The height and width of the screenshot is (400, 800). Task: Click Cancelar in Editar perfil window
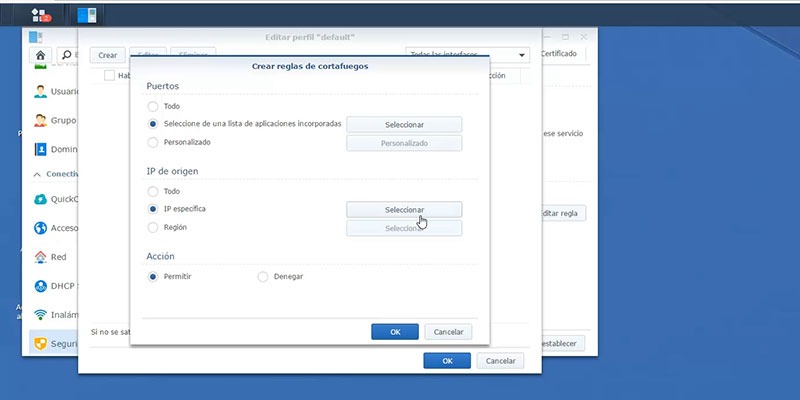coord(501,361)
